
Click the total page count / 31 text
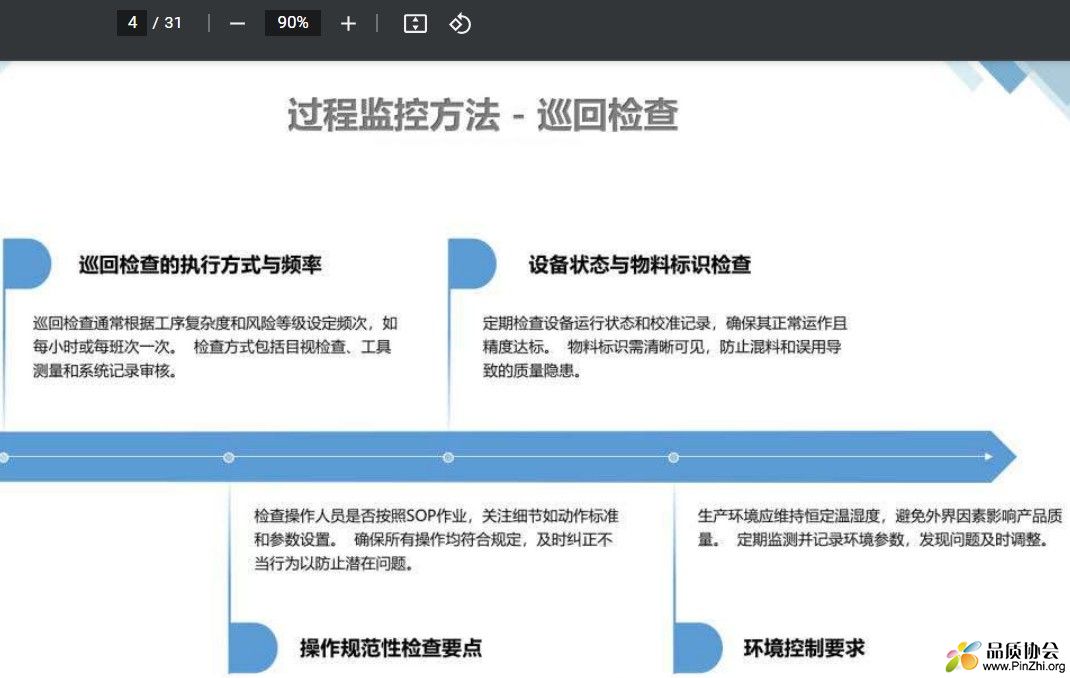167,23
